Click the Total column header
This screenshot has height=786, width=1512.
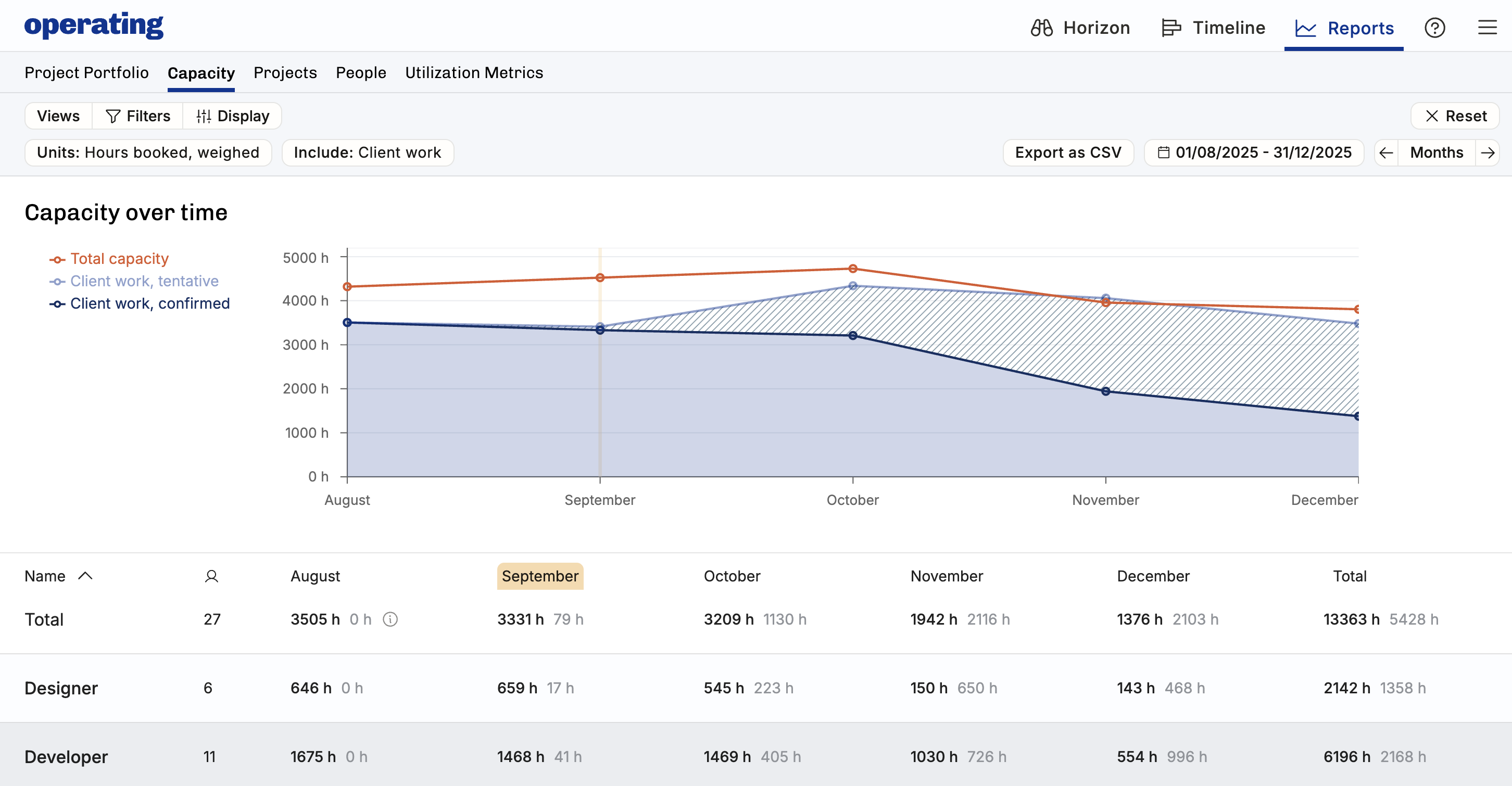tap(1350, 576)
